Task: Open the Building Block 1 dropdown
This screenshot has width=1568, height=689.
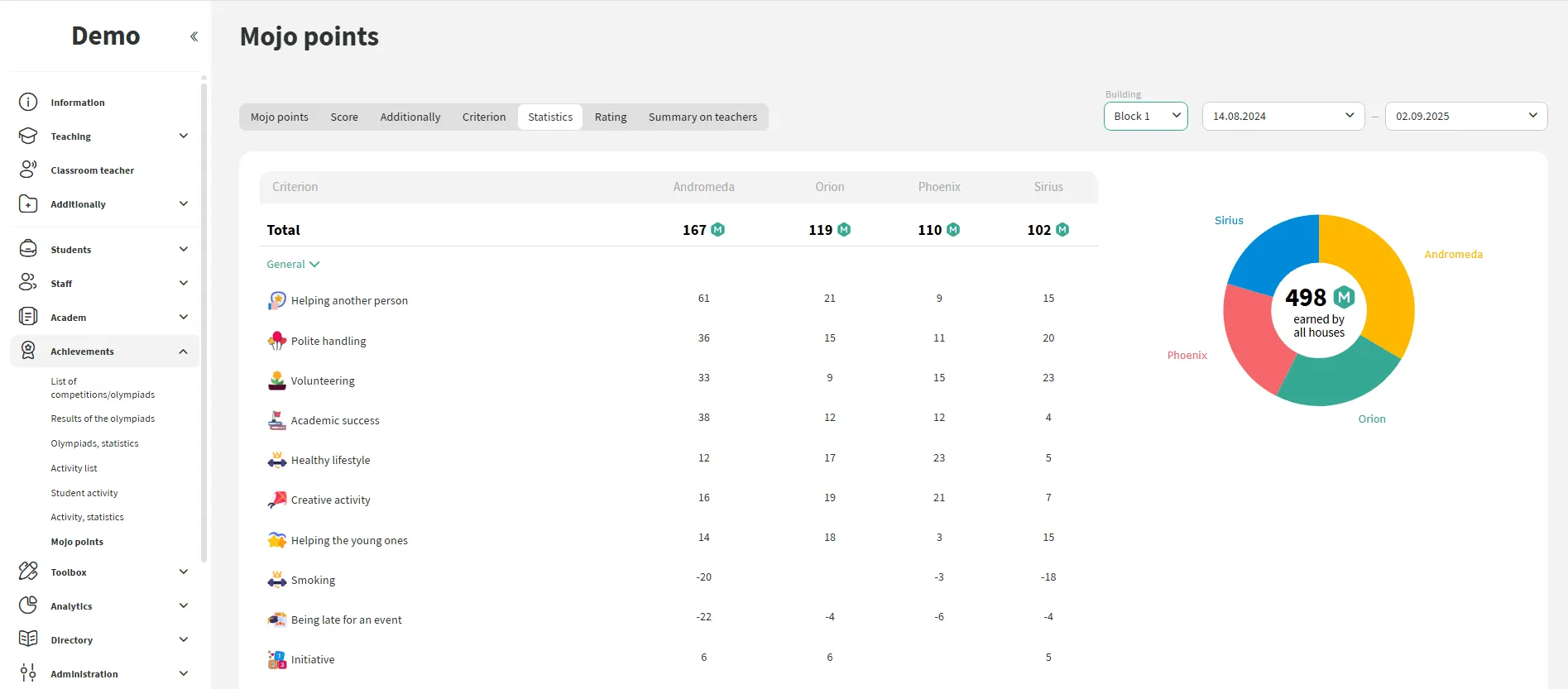Action: point(1145,117)
